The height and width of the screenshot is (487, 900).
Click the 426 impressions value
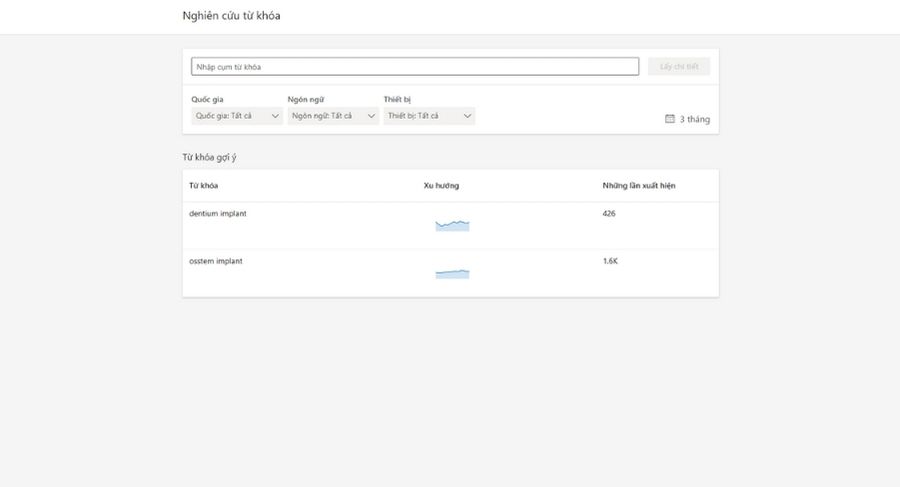click(609, 213)
